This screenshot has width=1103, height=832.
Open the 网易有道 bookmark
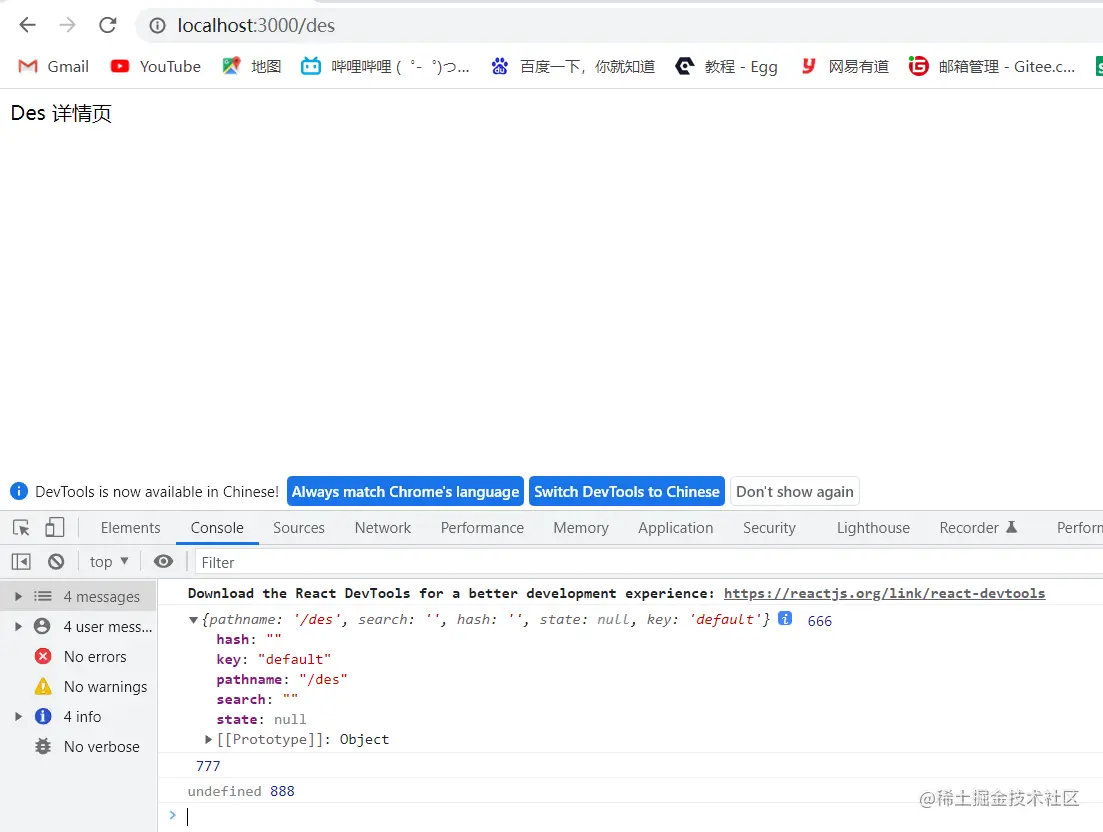844,66
